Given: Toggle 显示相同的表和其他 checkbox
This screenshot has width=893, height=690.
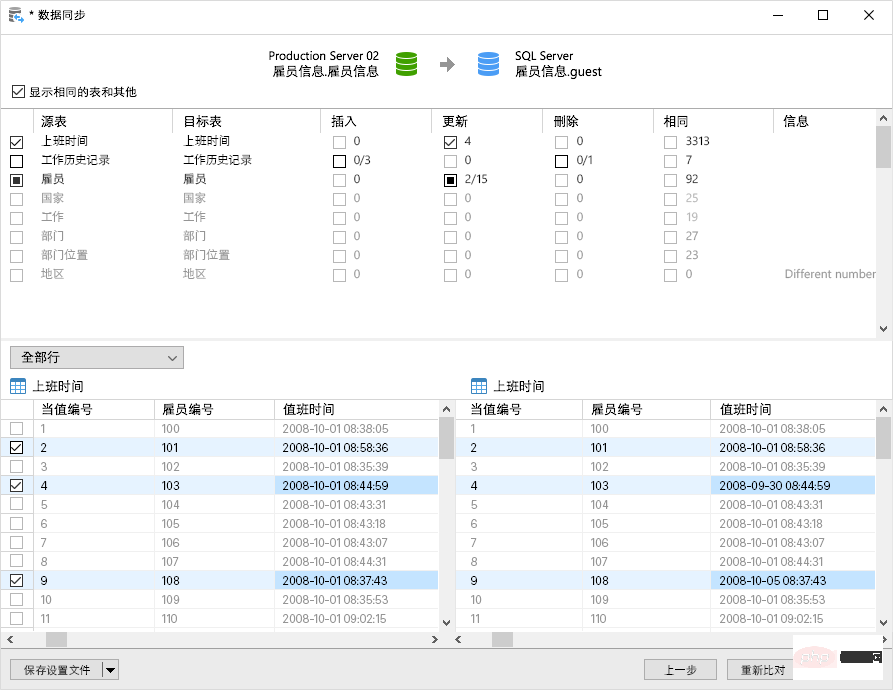Looking at the screenshot, I should pos(18,92).
